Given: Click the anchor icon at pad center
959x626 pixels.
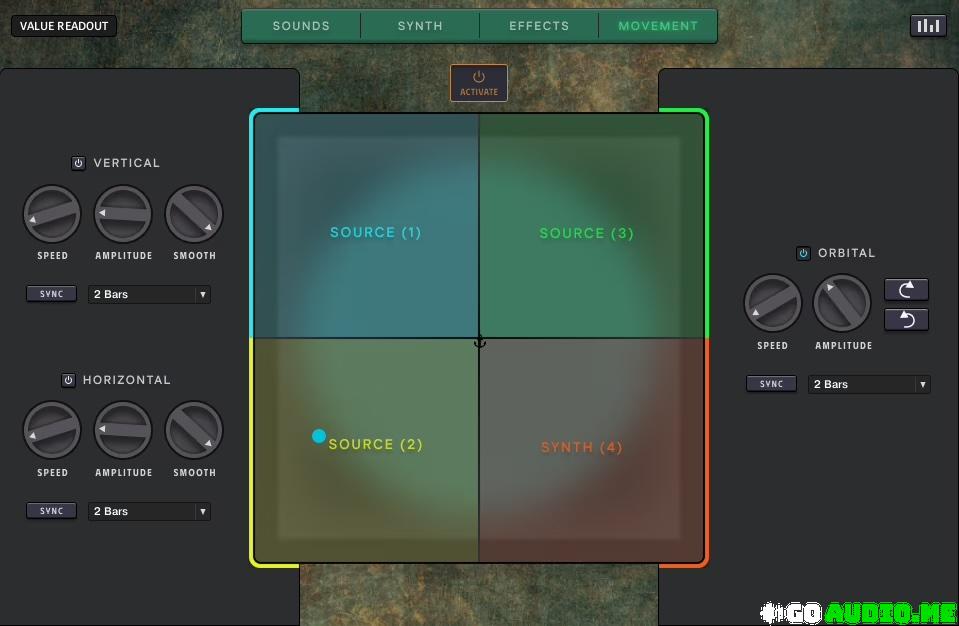Looking at the screenshot, I should pos(479,342).
